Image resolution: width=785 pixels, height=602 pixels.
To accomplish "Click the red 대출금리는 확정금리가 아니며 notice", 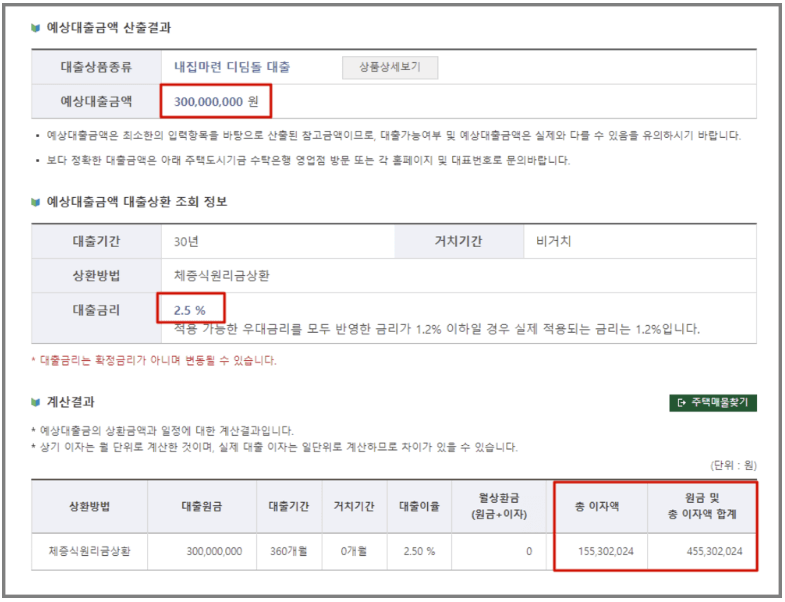I will (x=154, y=361).
